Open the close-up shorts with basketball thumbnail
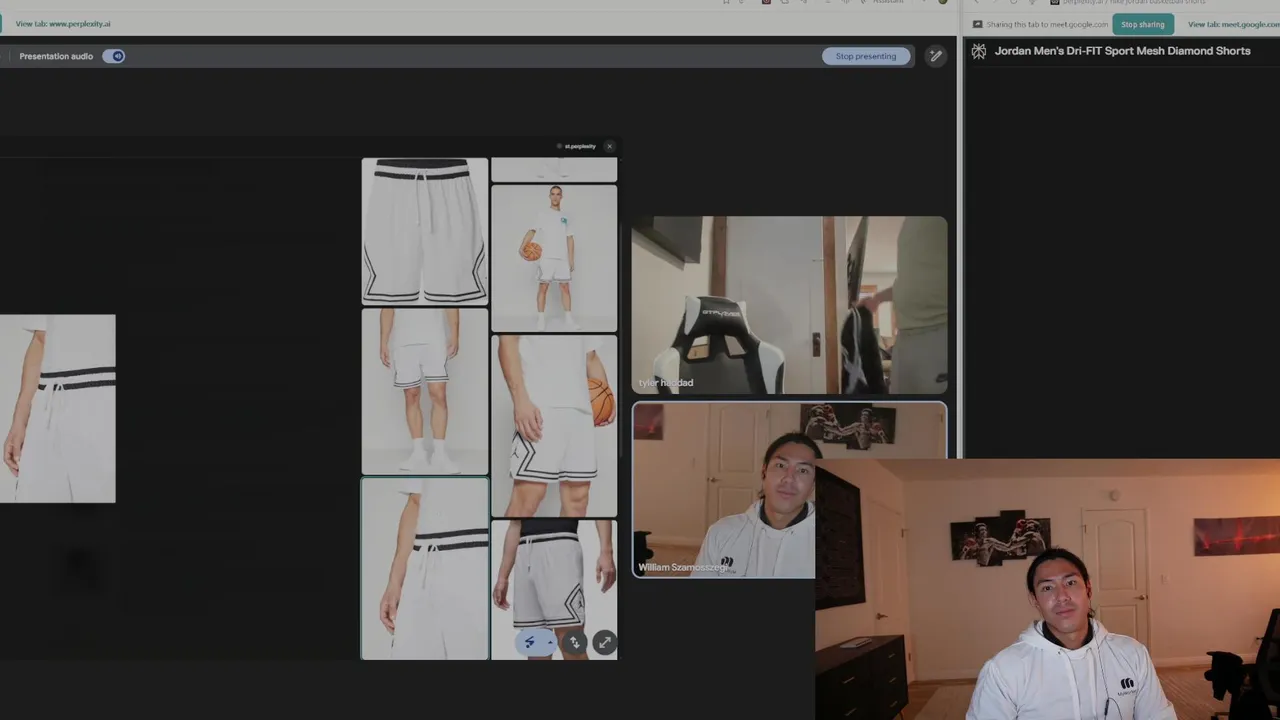 554,425
